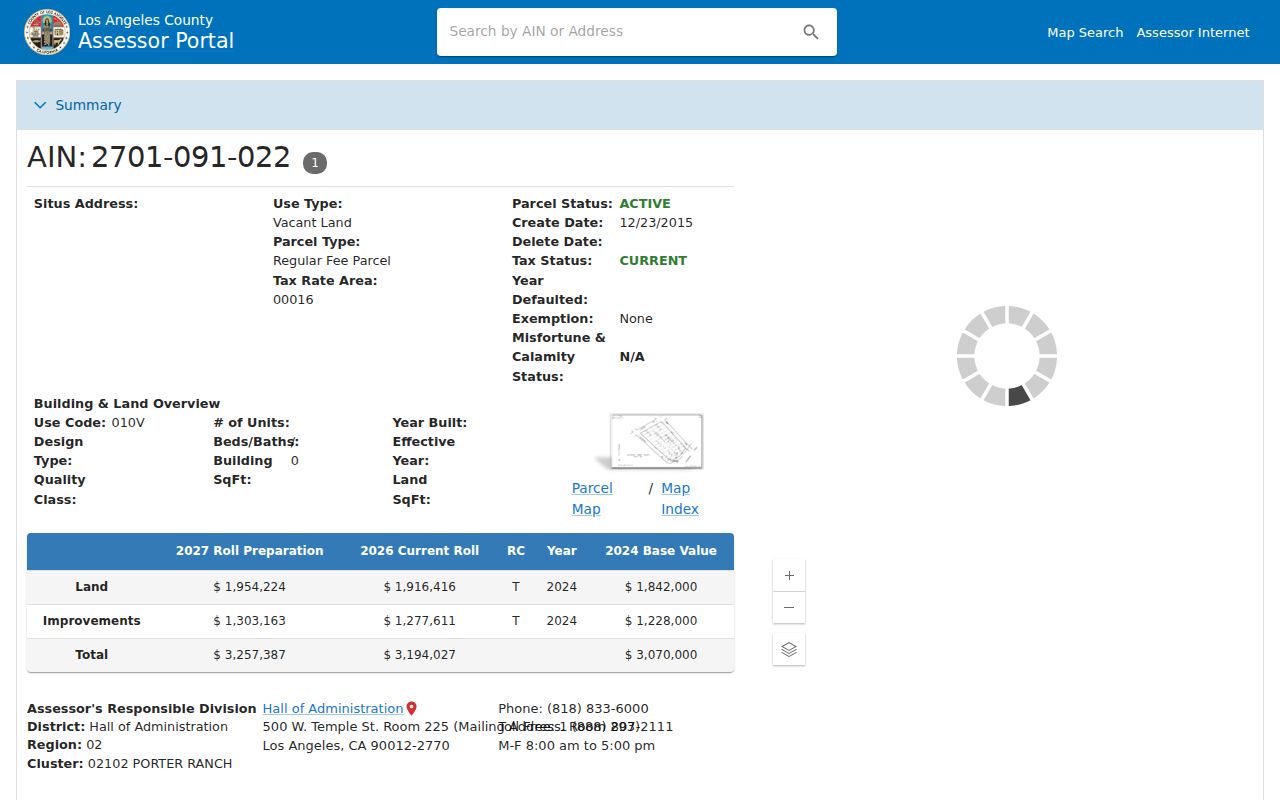Click the total value $ 3,257,387

pos(249,655)
